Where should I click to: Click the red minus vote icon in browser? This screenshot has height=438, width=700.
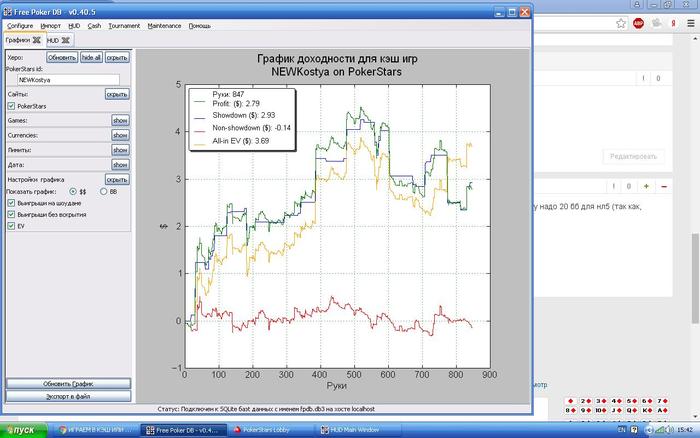[664, 186]
